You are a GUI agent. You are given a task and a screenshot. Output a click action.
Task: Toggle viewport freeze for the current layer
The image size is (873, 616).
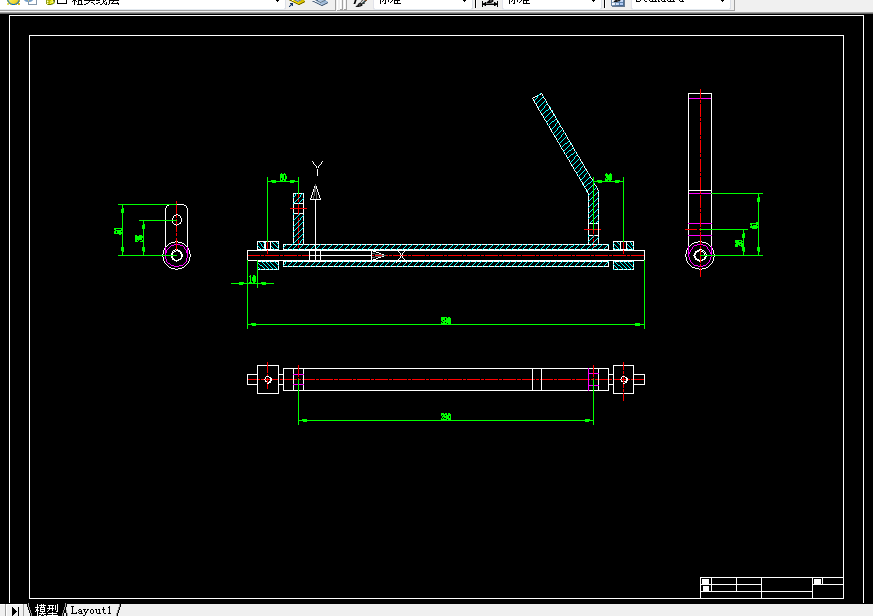click(32, 2)
